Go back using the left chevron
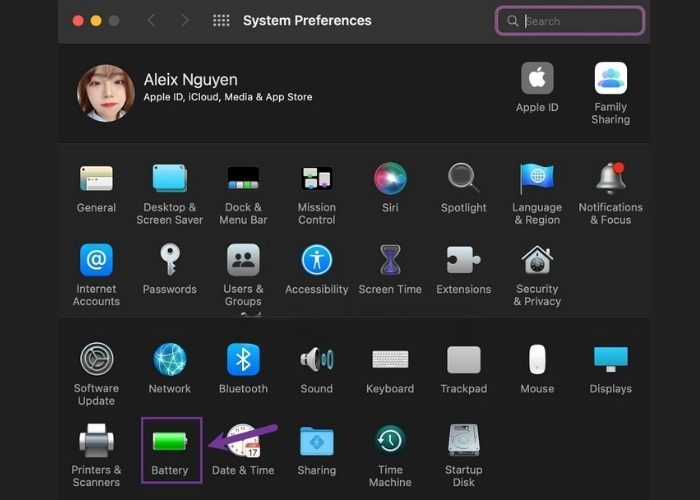This screenshot has width=700, height=500. click(x=151, y=21)
